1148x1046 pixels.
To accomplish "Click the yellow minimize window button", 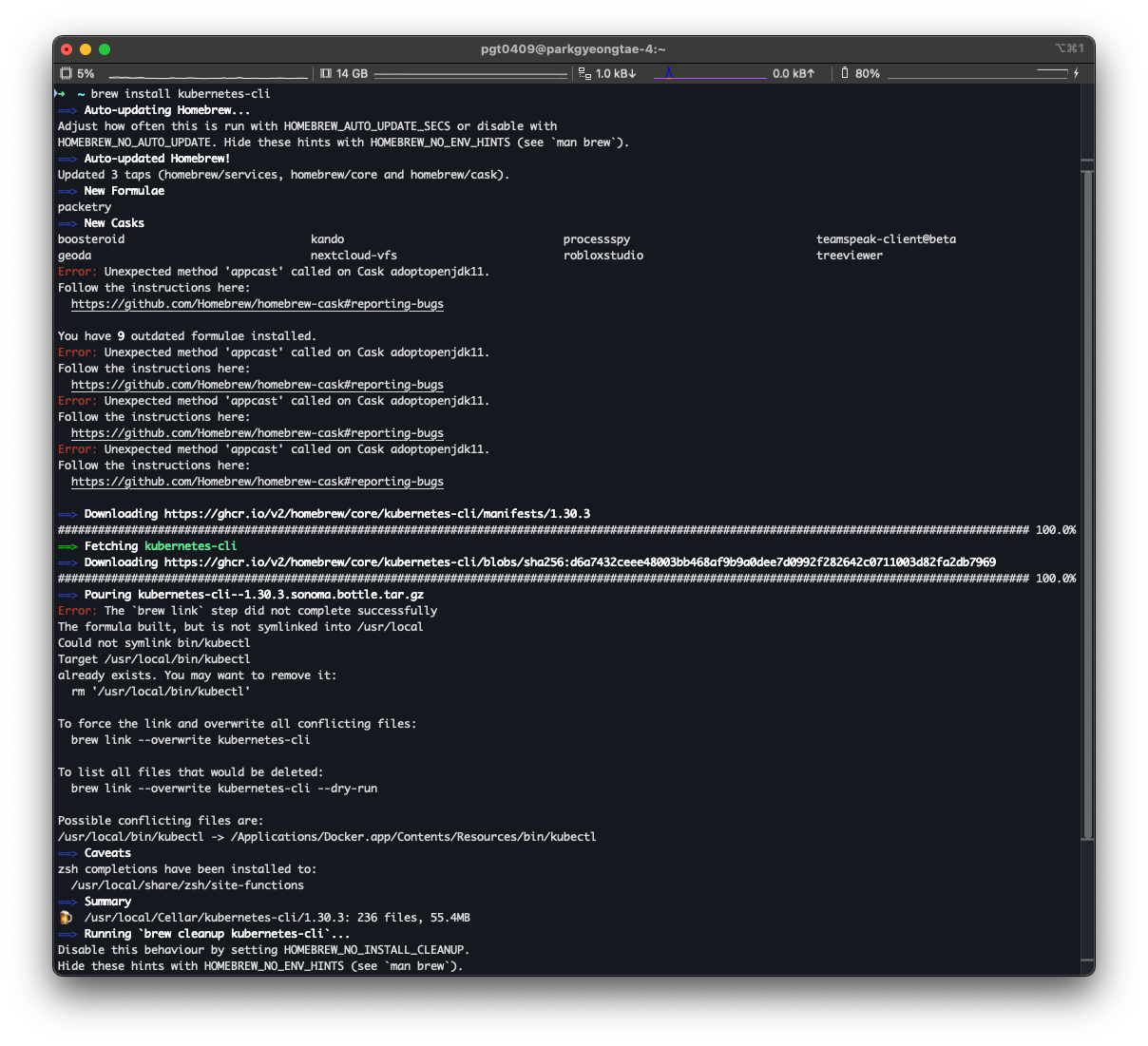I will pos(86,49).
